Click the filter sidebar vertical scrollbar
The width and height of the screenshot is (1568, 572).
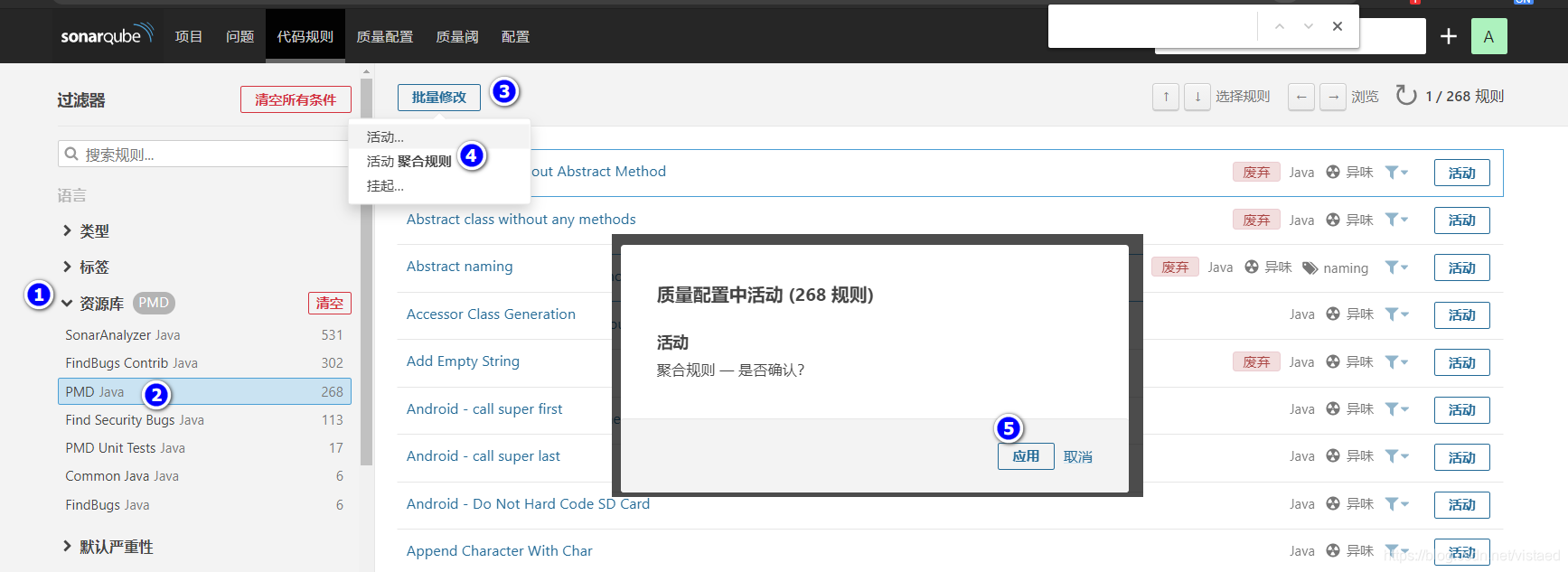pyautogui.click(x=366, y=271)
